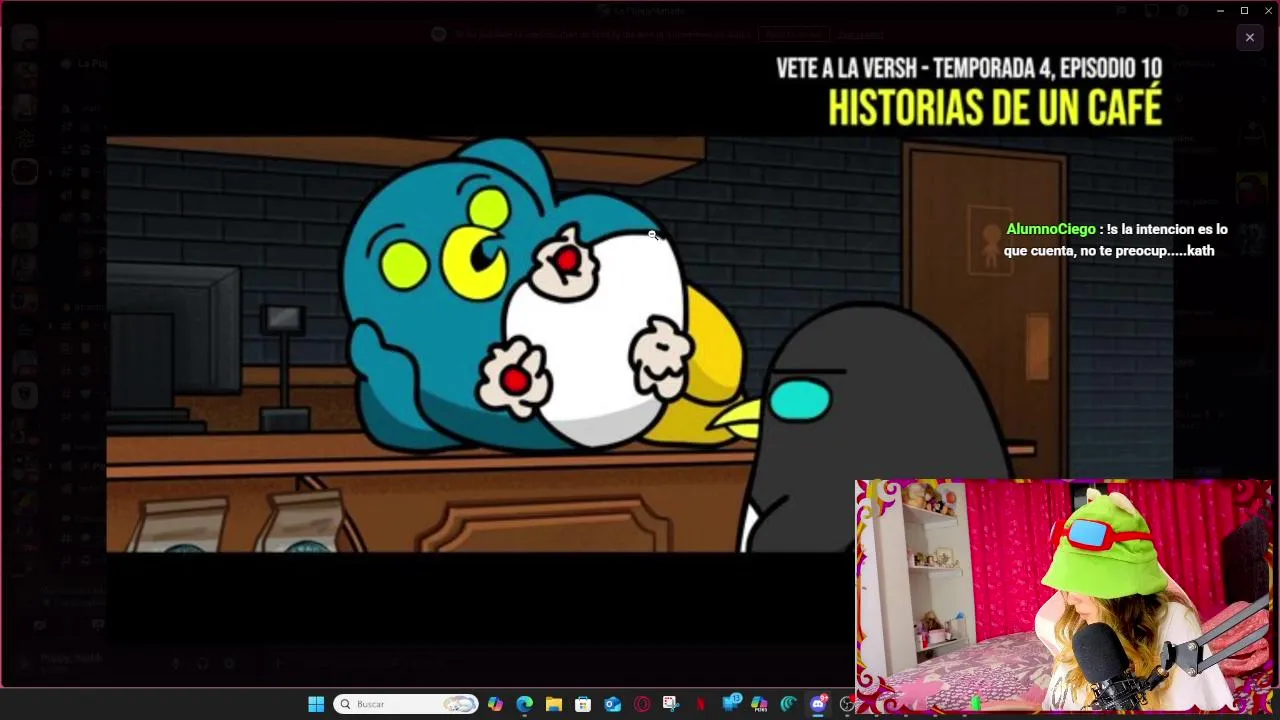Click the cartoon video being streamed

[640, 344]
